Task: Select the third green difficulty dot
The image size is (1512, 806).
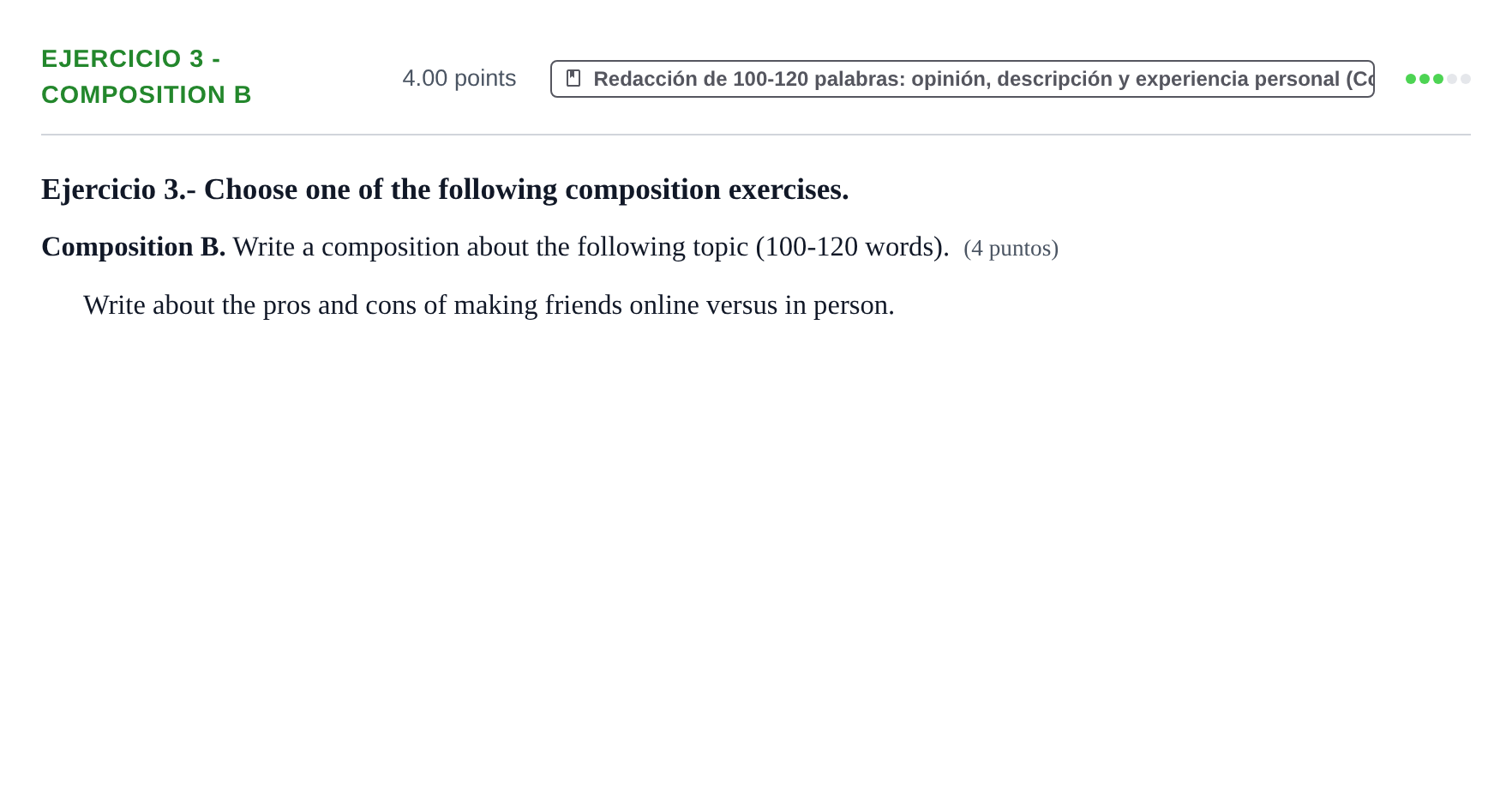Action: (x=1438, y=79)
